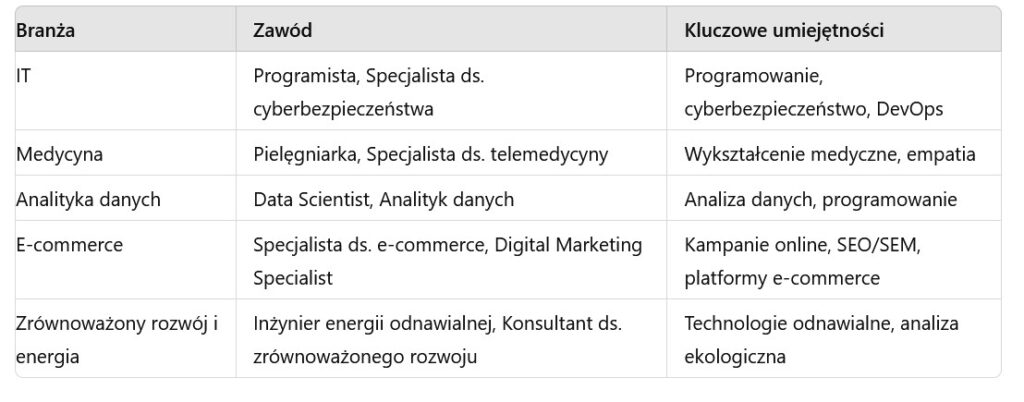Click the Inżynier energii odnawialnej job cell

438,339
